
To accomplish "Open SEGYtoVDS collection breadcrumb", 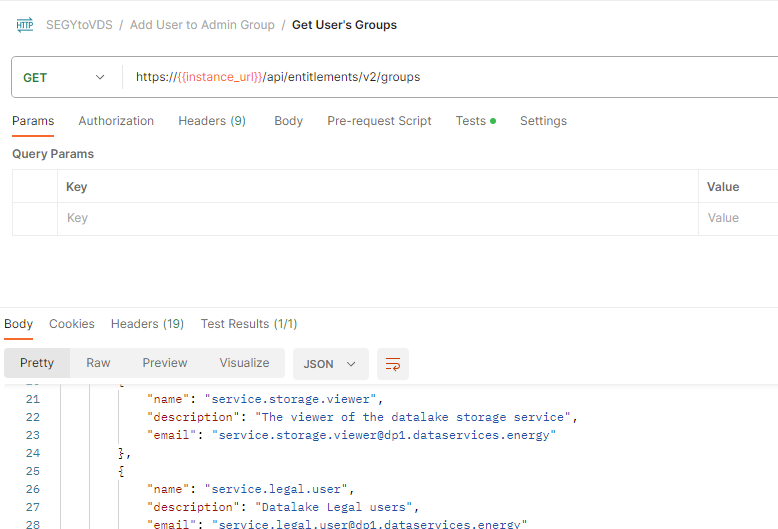I will (x=79, y=25).
